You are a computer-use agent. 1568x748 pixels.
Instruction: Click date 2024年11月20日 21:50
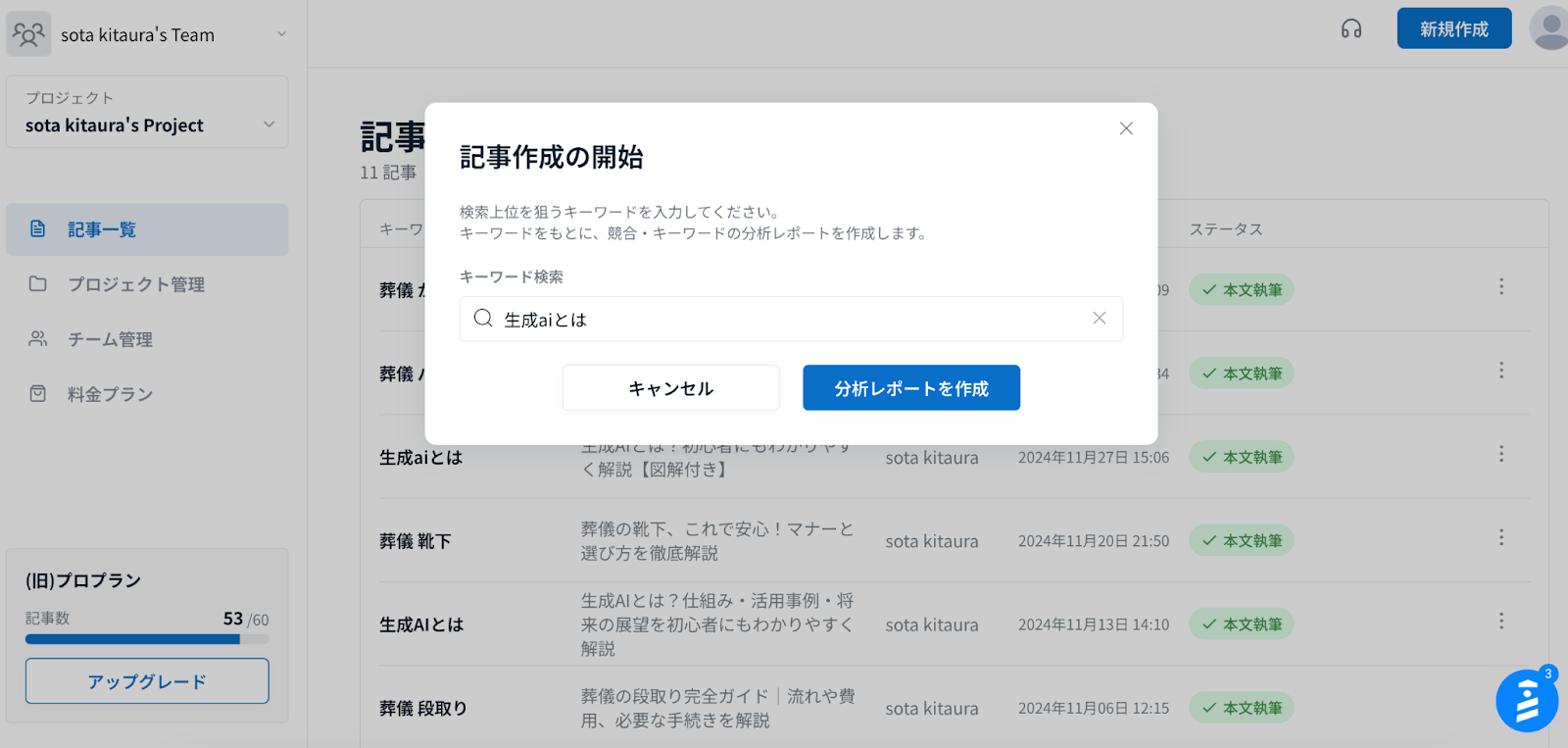(1094, 541)
